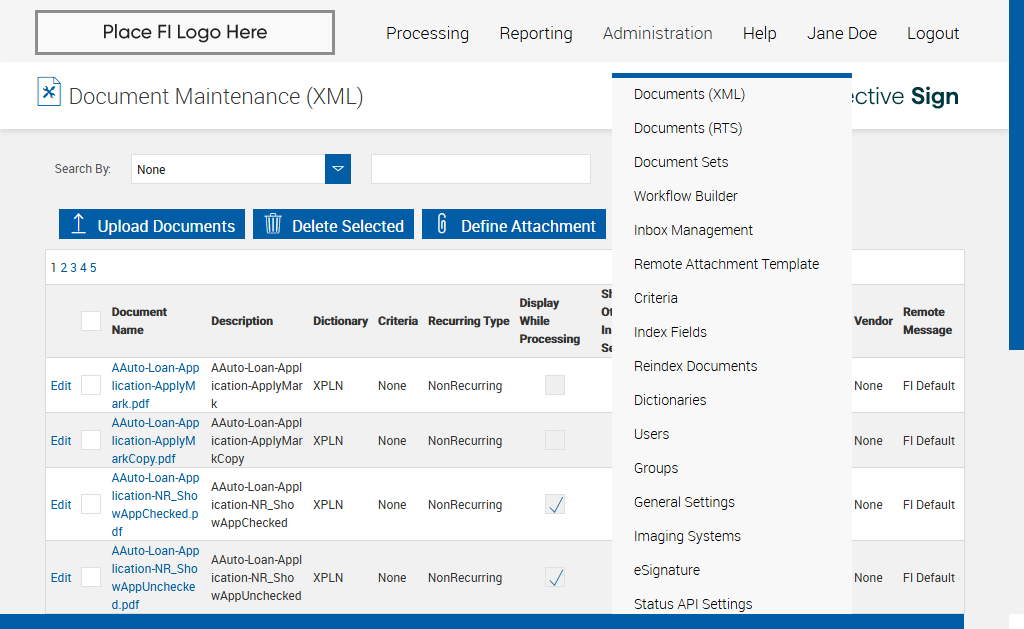
Task: Open the Reporting menu
Action: point(536,33)
